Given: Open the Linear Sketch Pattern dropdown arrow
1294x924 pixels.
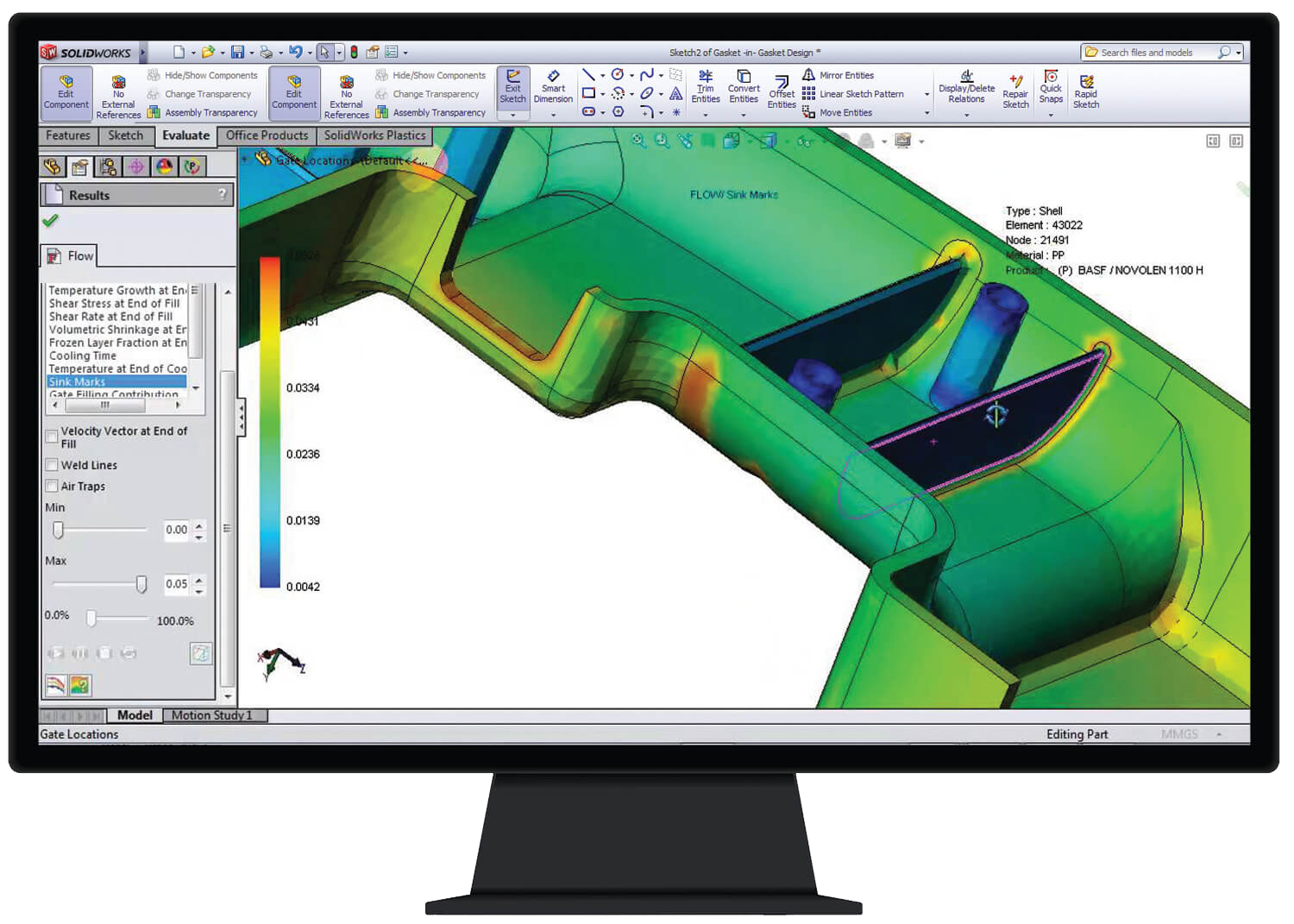Looking at the screenshot, I should 927,94.
